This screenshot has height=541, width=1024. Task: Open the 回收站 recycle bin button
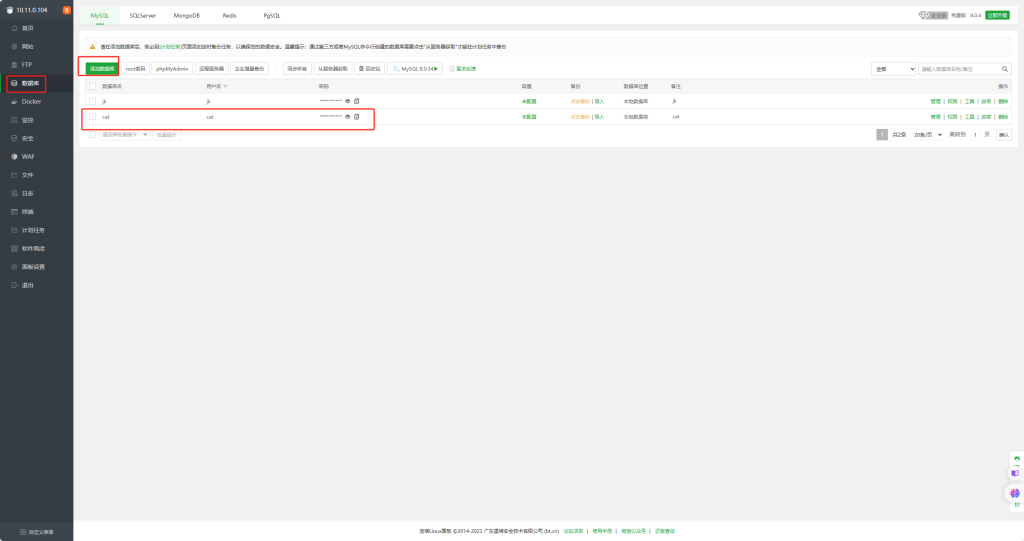[x=370, y=69]
